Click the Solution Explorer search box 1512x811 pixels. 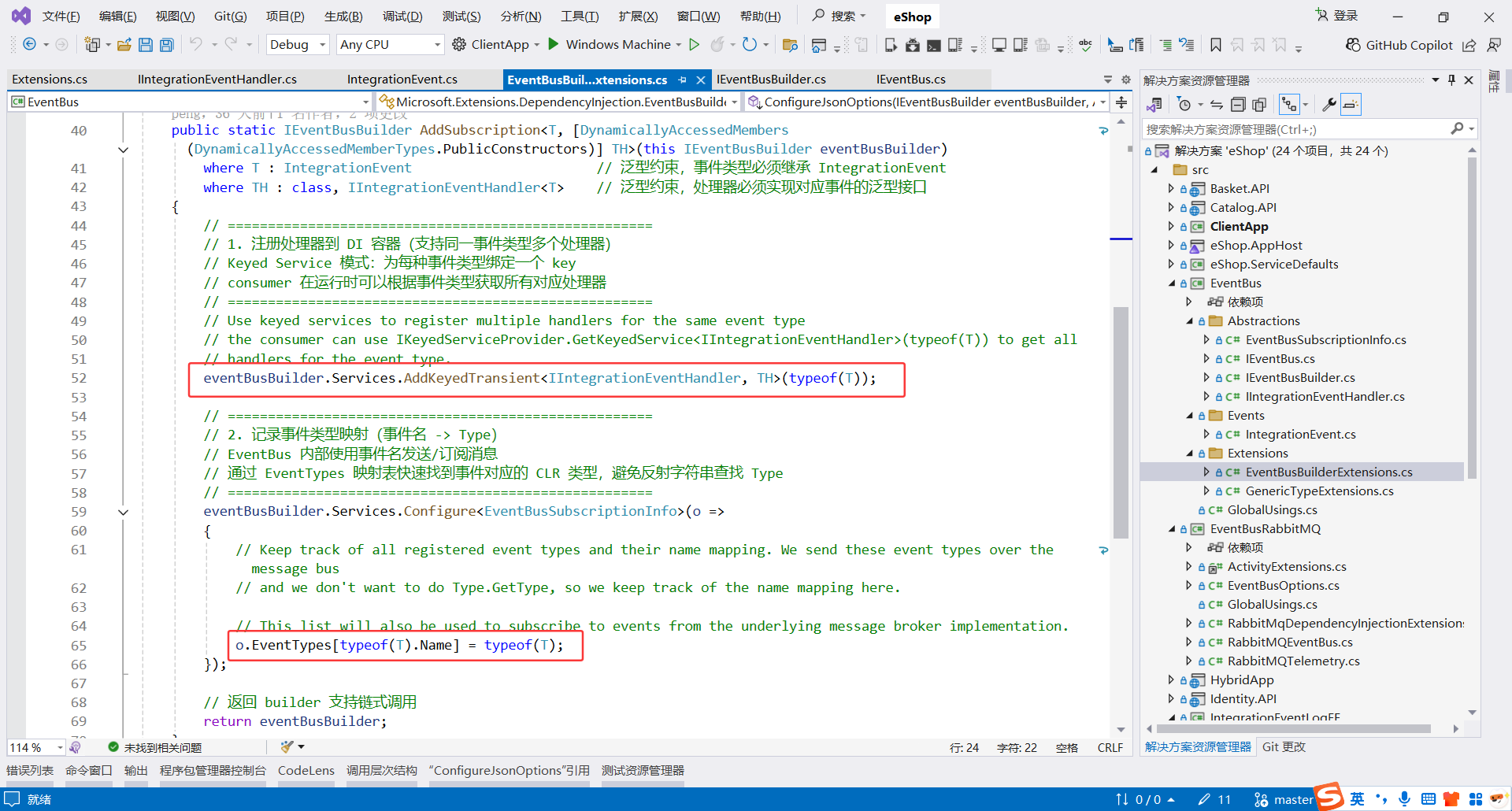click(x=1299, y=128)
